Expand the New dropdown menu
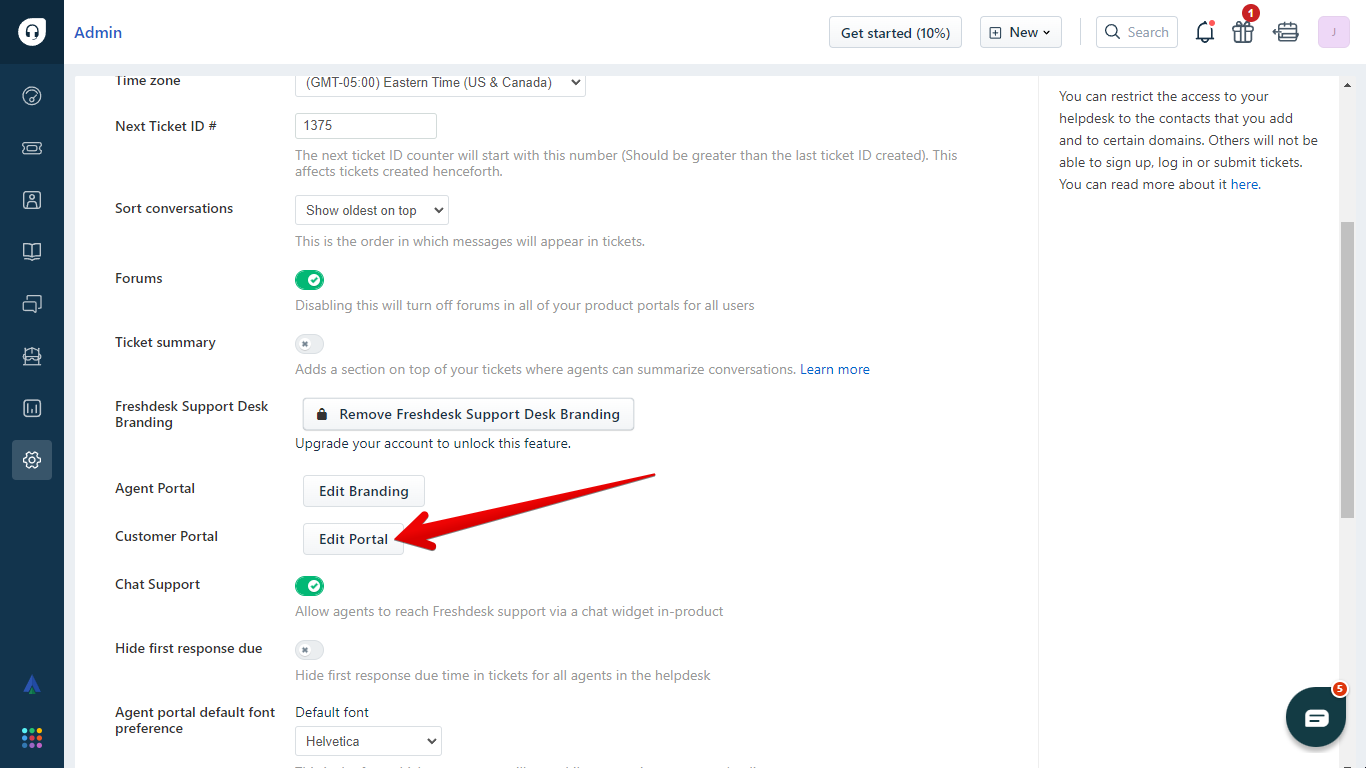 coord(1021,32)
